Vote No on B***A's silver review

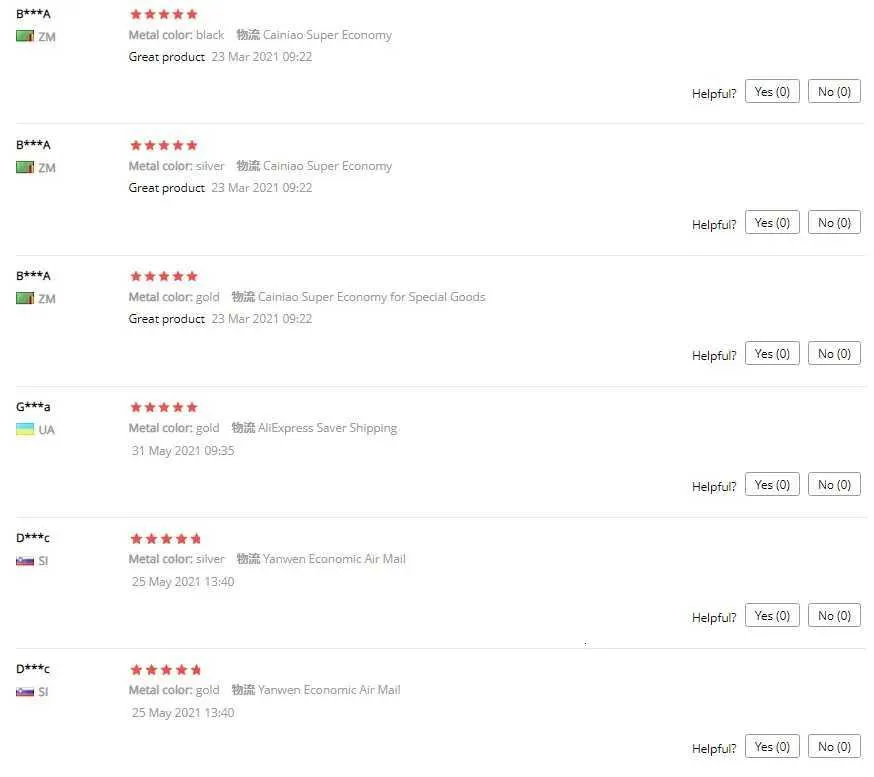[834, 223]
